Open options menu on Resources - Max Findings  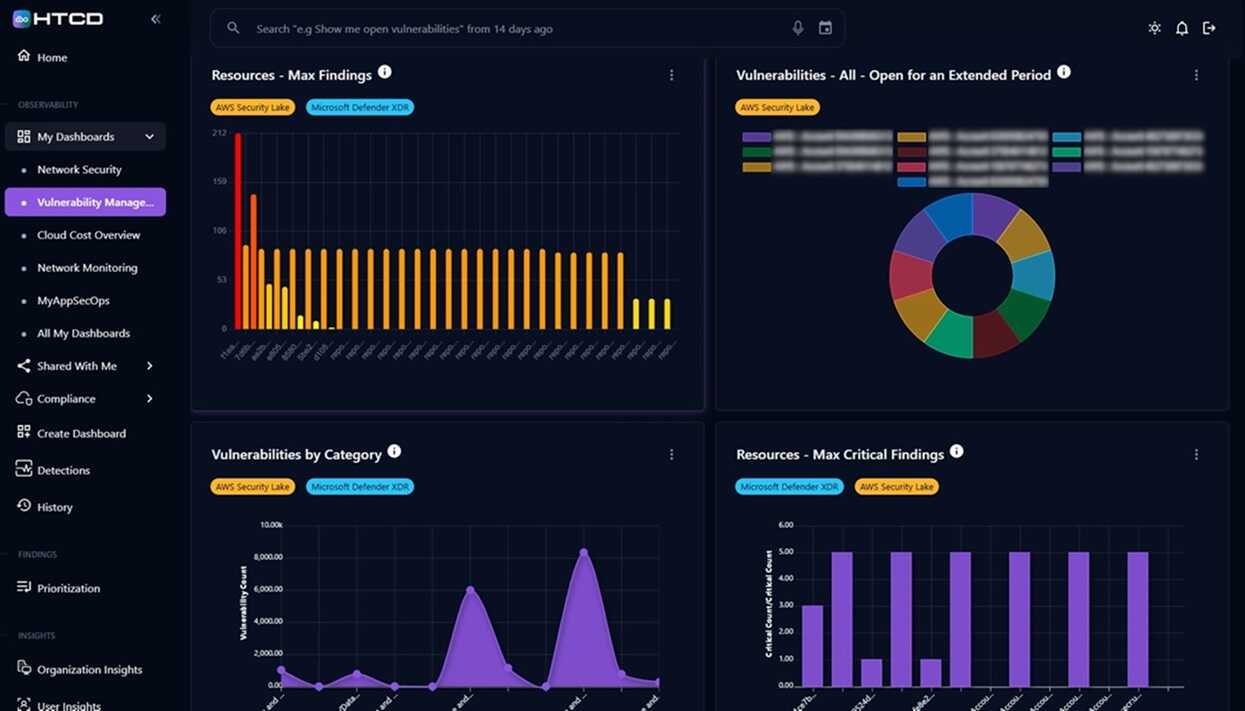(x=671, y=74)
